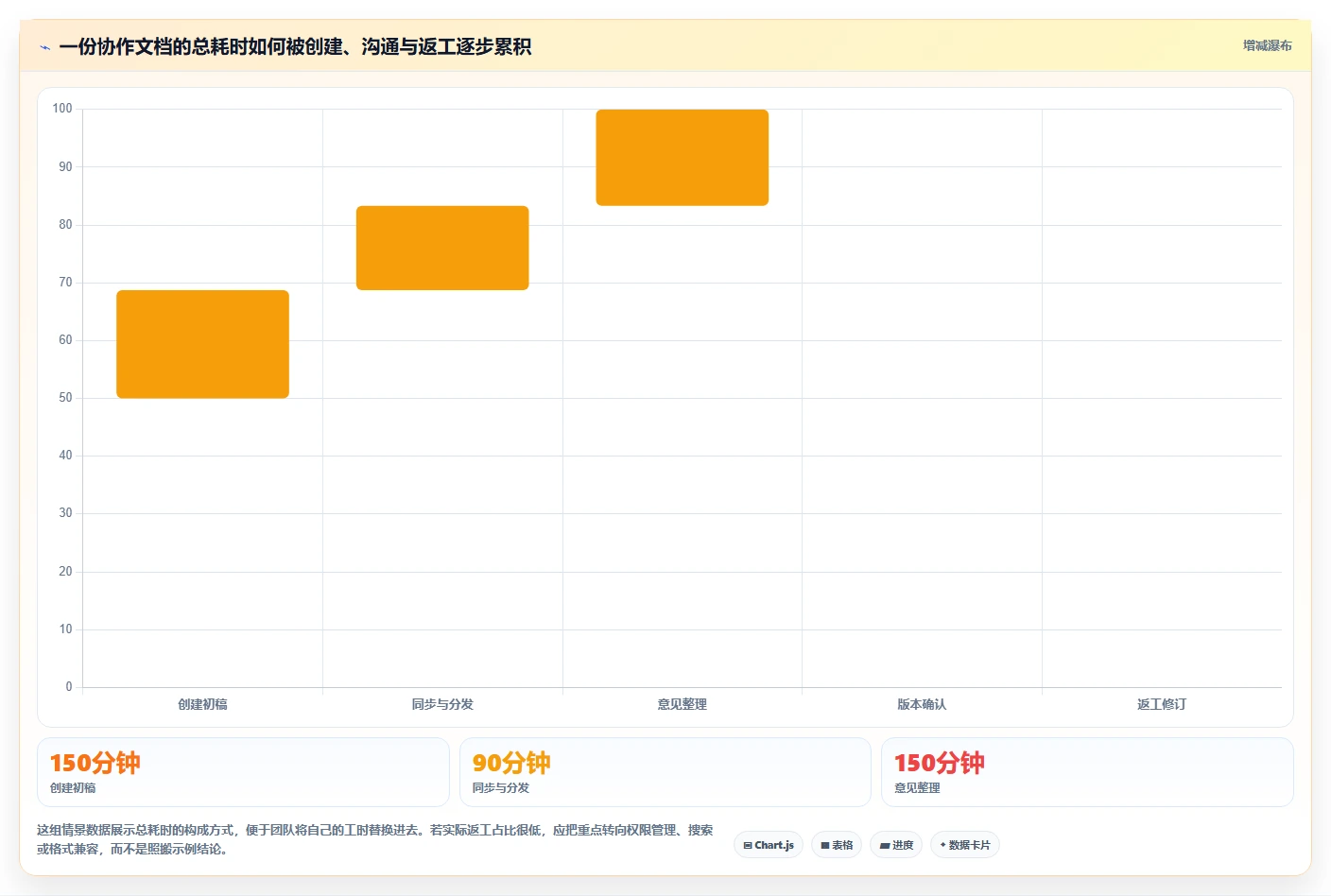
Task: Select the 进度 pill tag
Action: click(x=896, y=845)
